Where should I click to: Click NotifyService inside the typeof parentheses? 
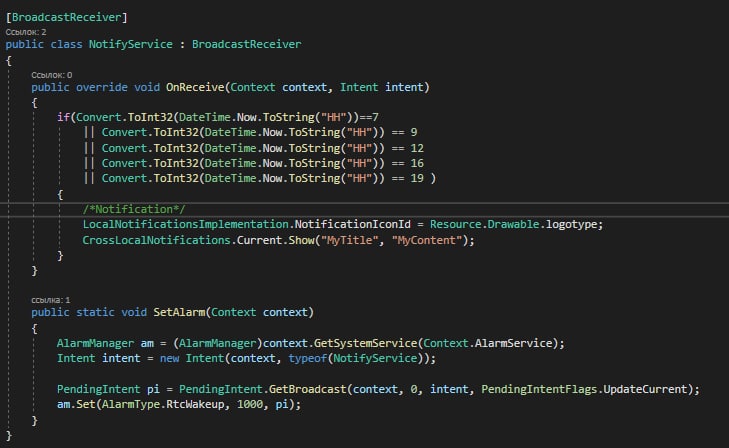[x=375, y=358]
